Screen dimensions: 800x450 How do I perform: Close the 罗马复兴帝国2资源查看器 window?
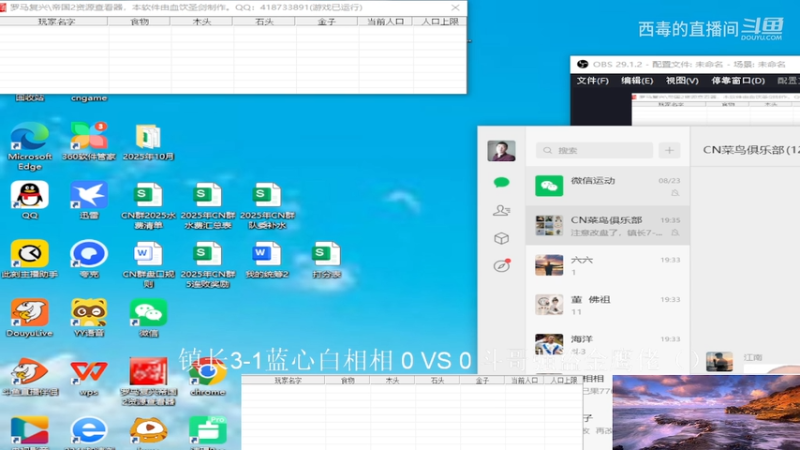pos(455,8)
